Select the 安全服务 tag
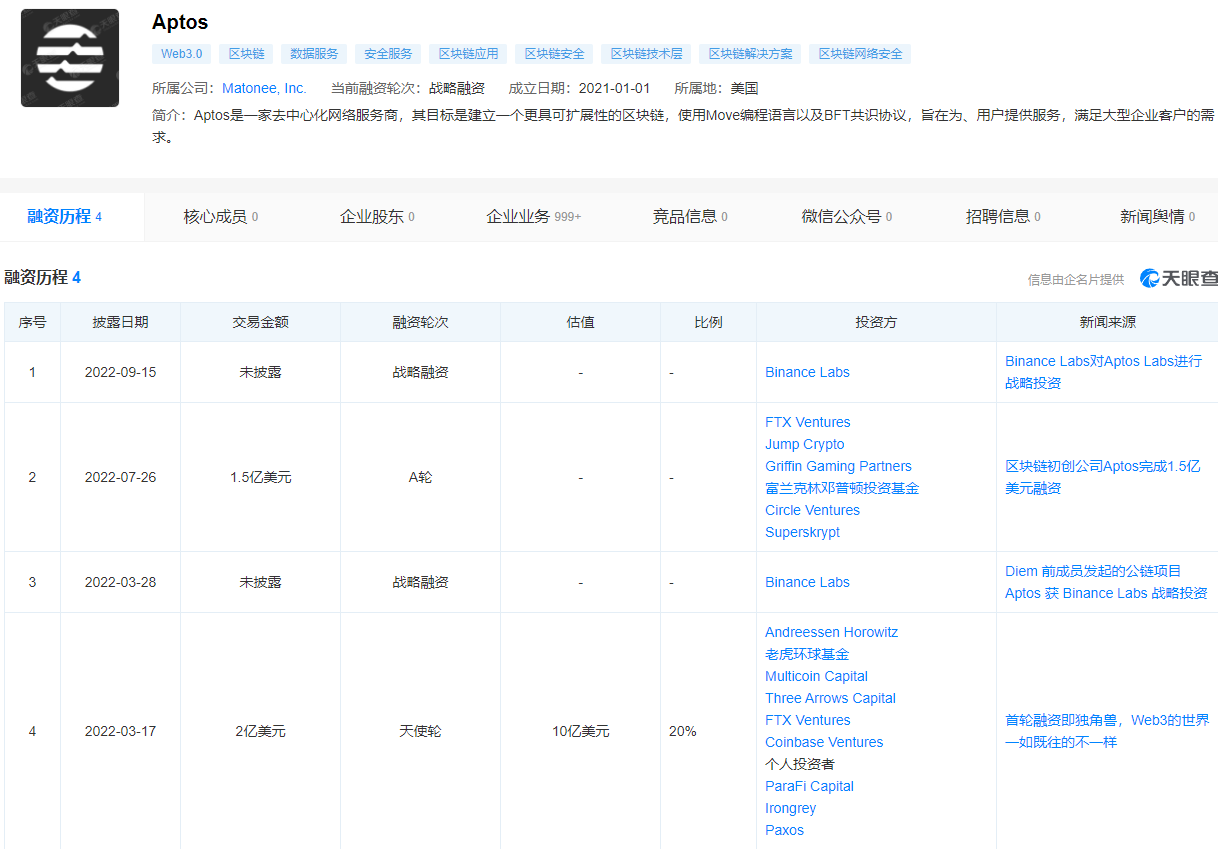 [x=388, y=54]
